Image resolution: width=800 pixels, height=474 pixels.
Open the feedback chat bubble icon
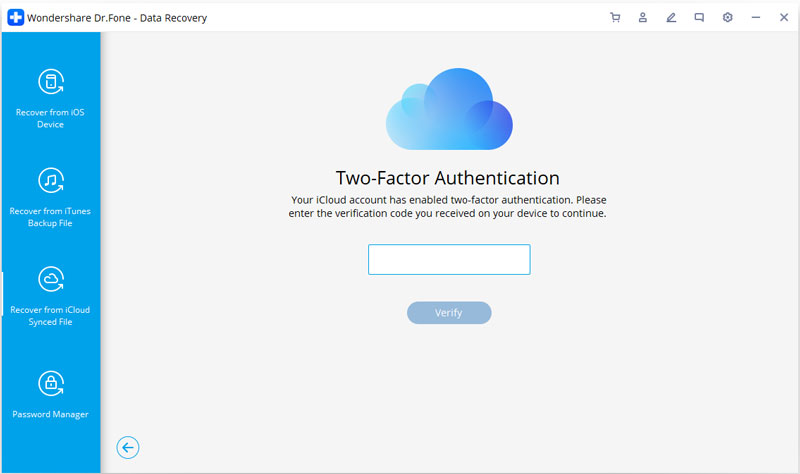pyautogui.click(x=699, y=17)
